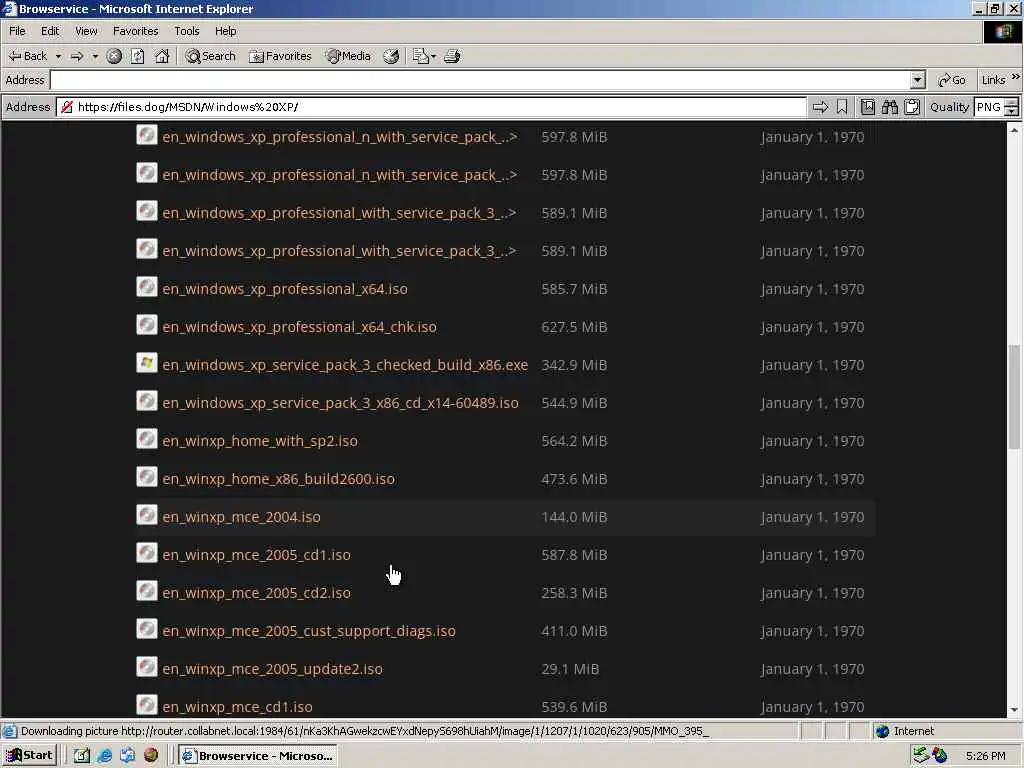The height and width of the screenshot is (768, 1024).
Task: Click the insecure lock icon in URL
Action: 67,107
